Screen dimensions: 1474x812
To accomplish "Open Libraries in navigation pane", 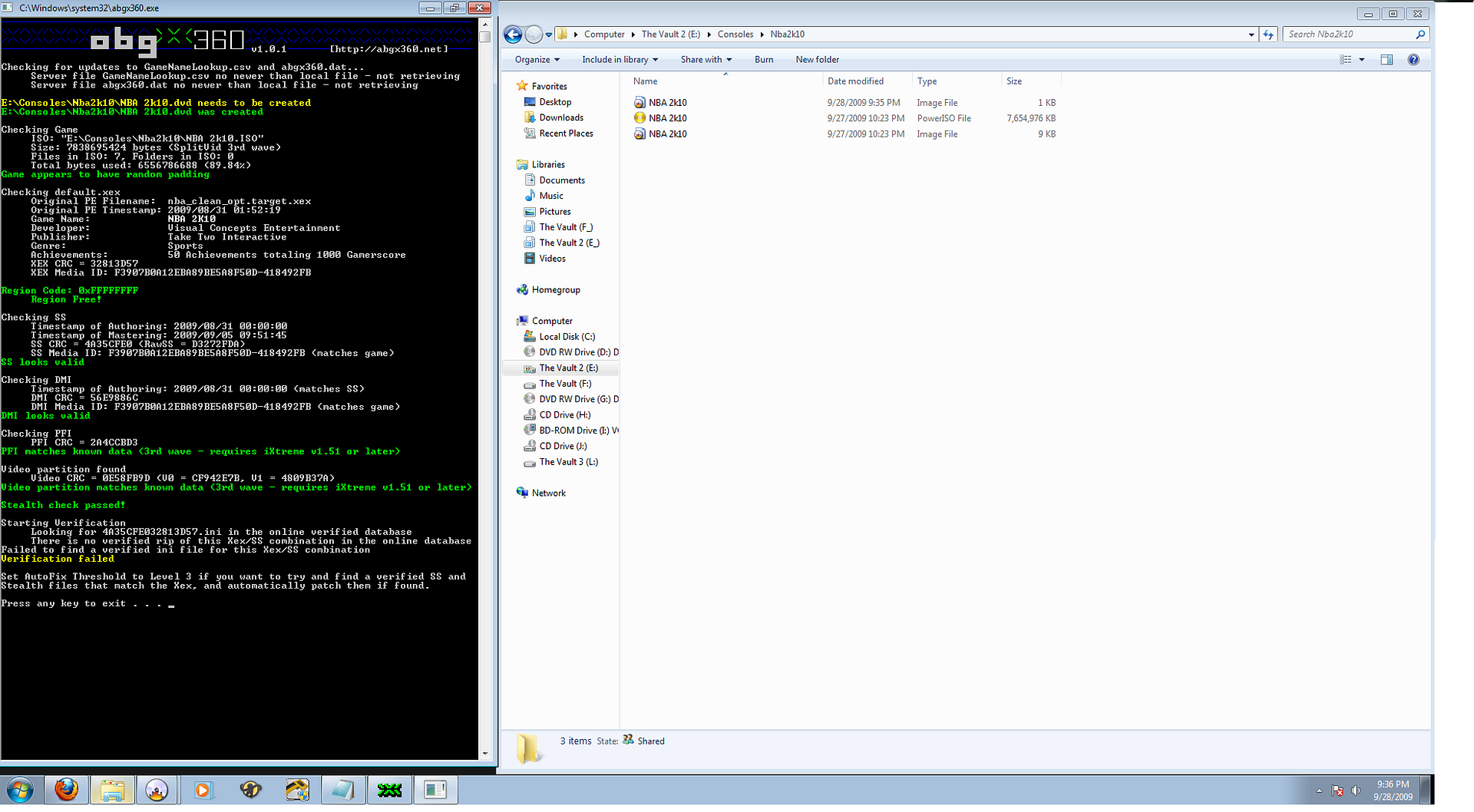I will (548, 165).
